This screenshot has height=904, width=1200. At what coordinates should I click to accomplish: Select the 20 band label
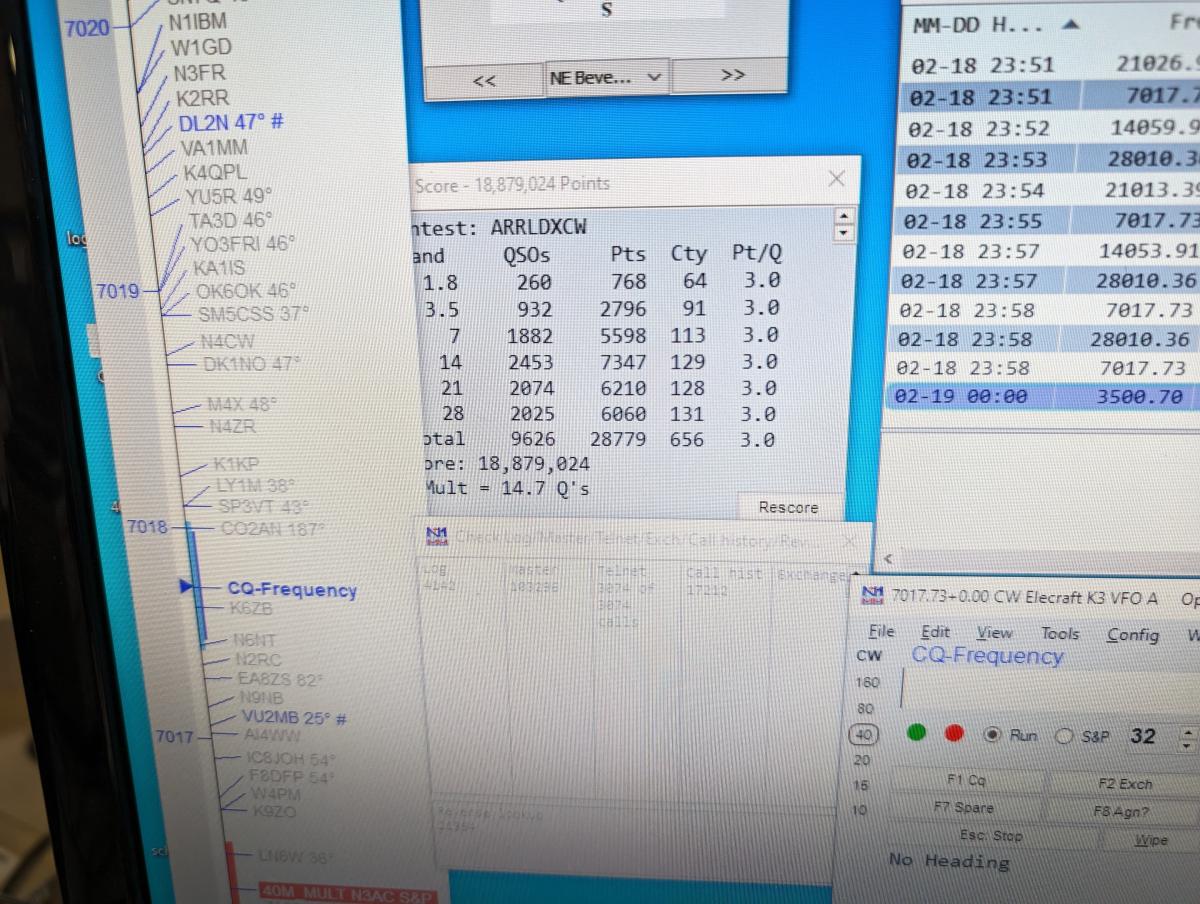(862, 760)
